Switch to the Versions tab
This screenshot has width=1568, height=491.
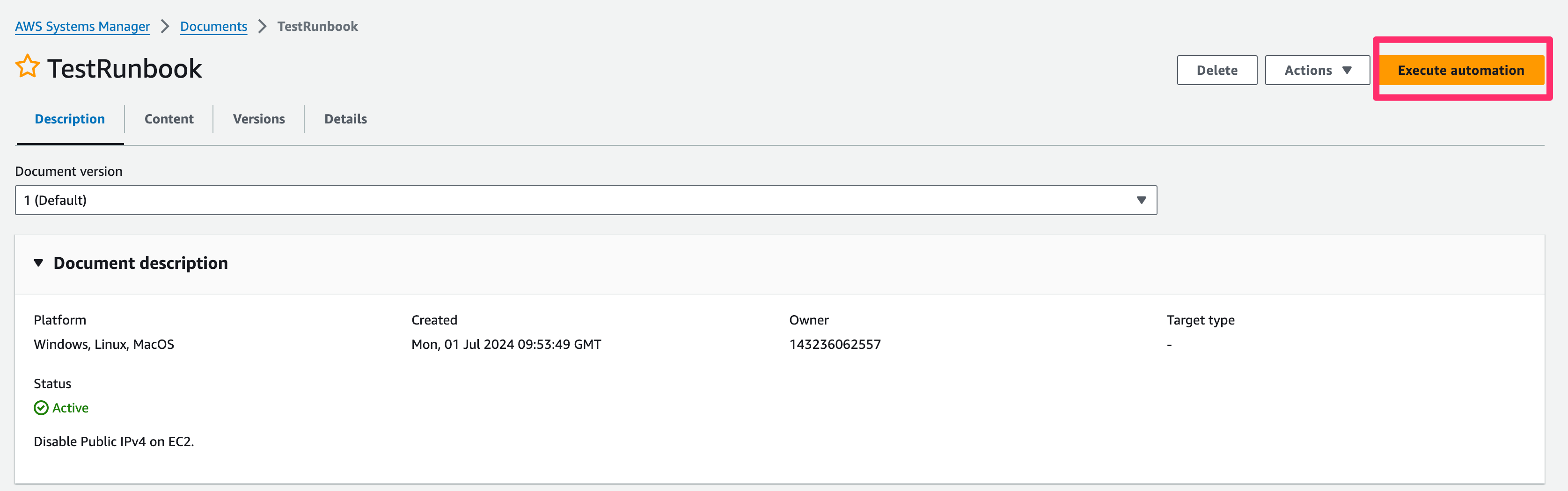point(259,119)
